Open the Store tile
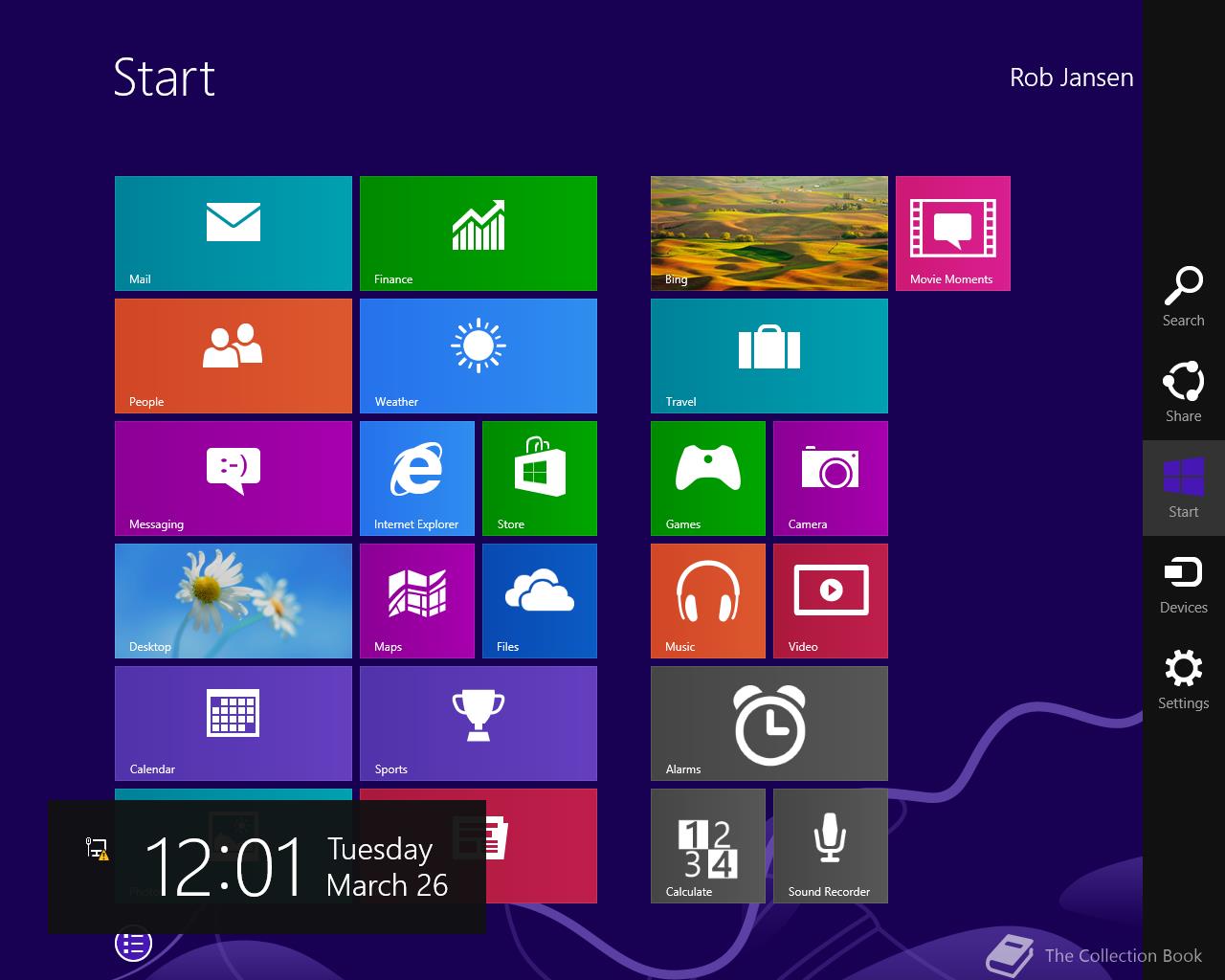This screenshot has width=1225, height=980. click(x=540, y=479)
